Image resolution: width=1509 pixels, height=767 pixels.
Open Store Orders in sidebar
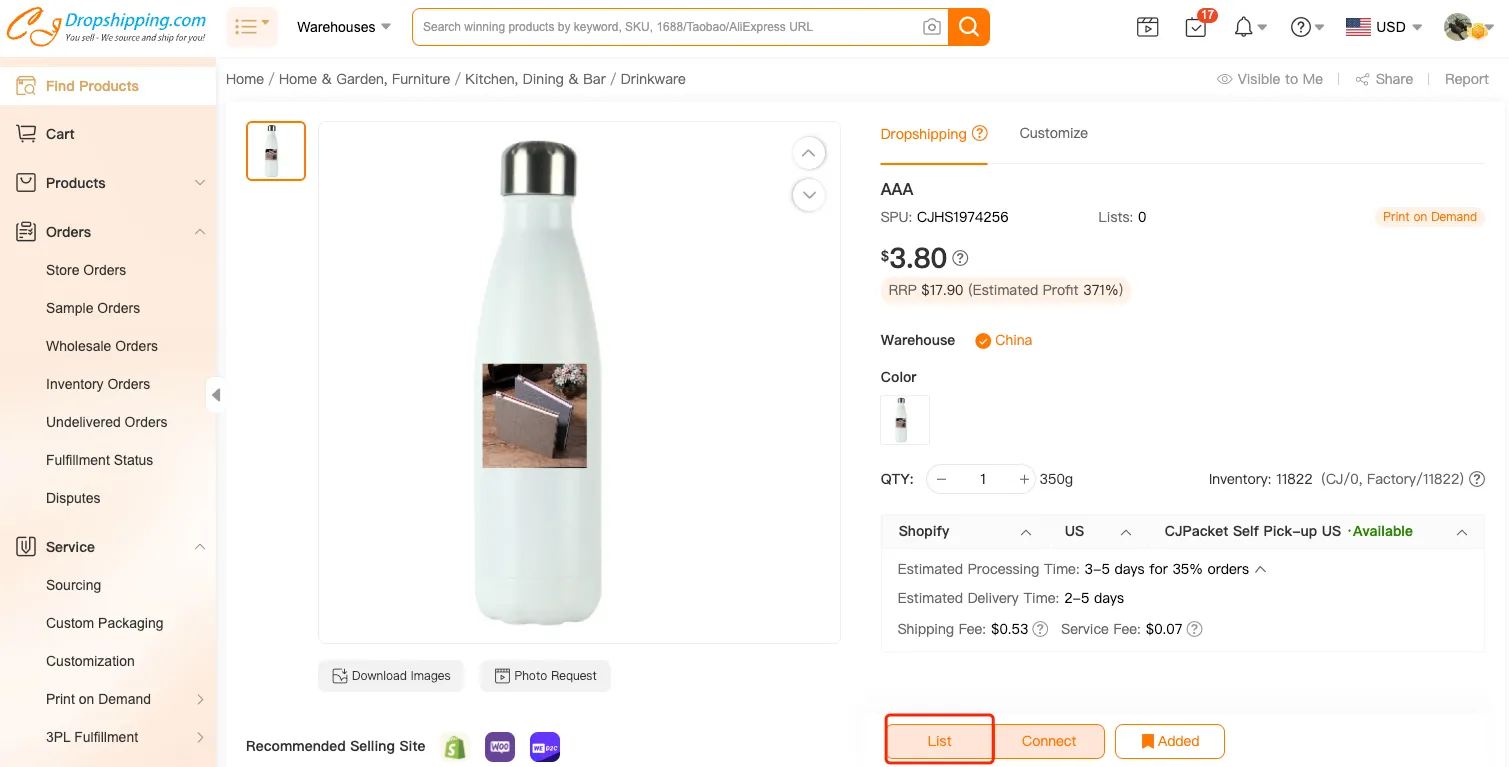click(86, 270)
